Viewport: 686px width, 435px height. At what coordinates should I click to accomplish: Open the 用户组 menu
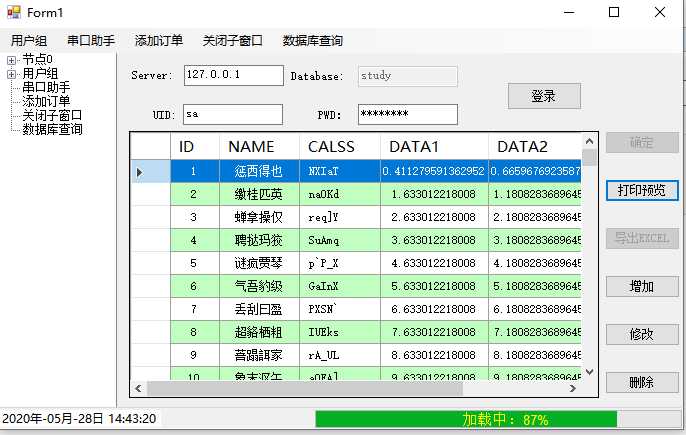click(29, 41)
